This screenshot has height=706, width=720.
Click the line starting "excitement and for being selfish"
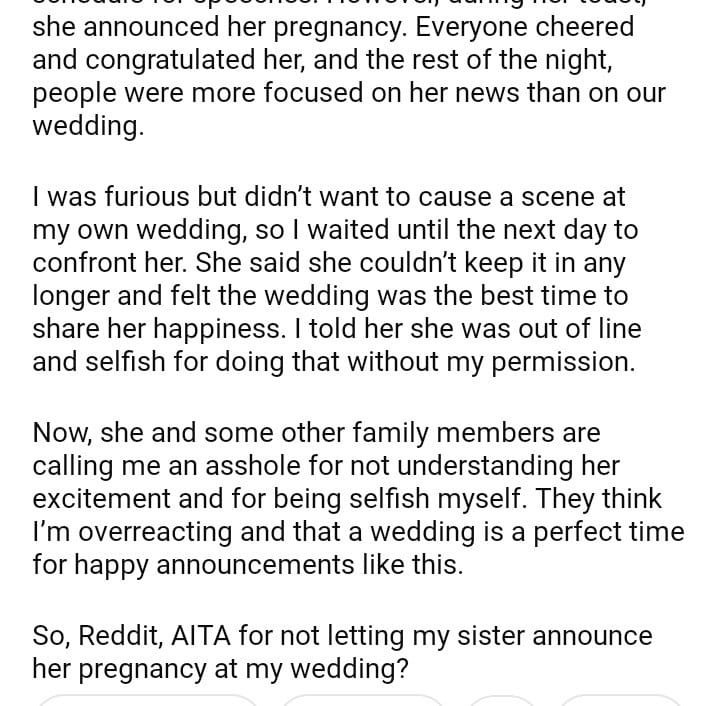pos(347,499)
